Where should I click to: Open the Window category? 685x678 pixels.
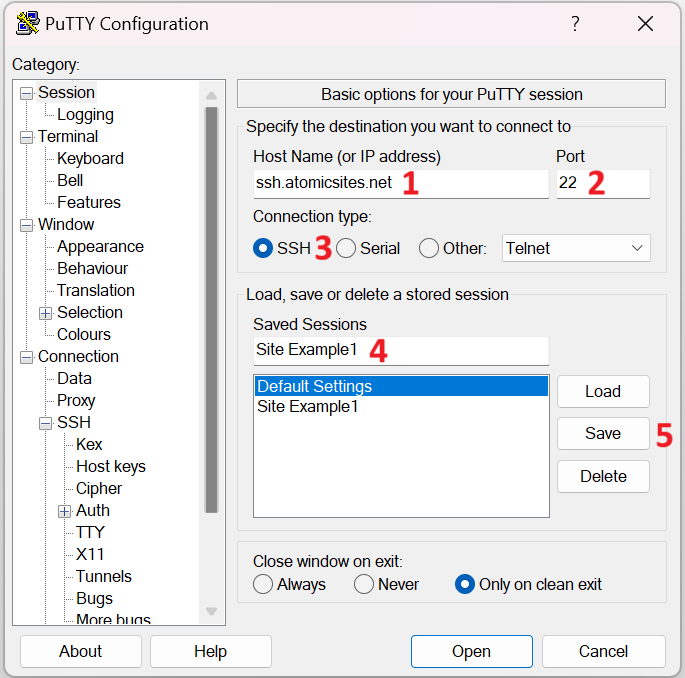[x=66, y=225]
